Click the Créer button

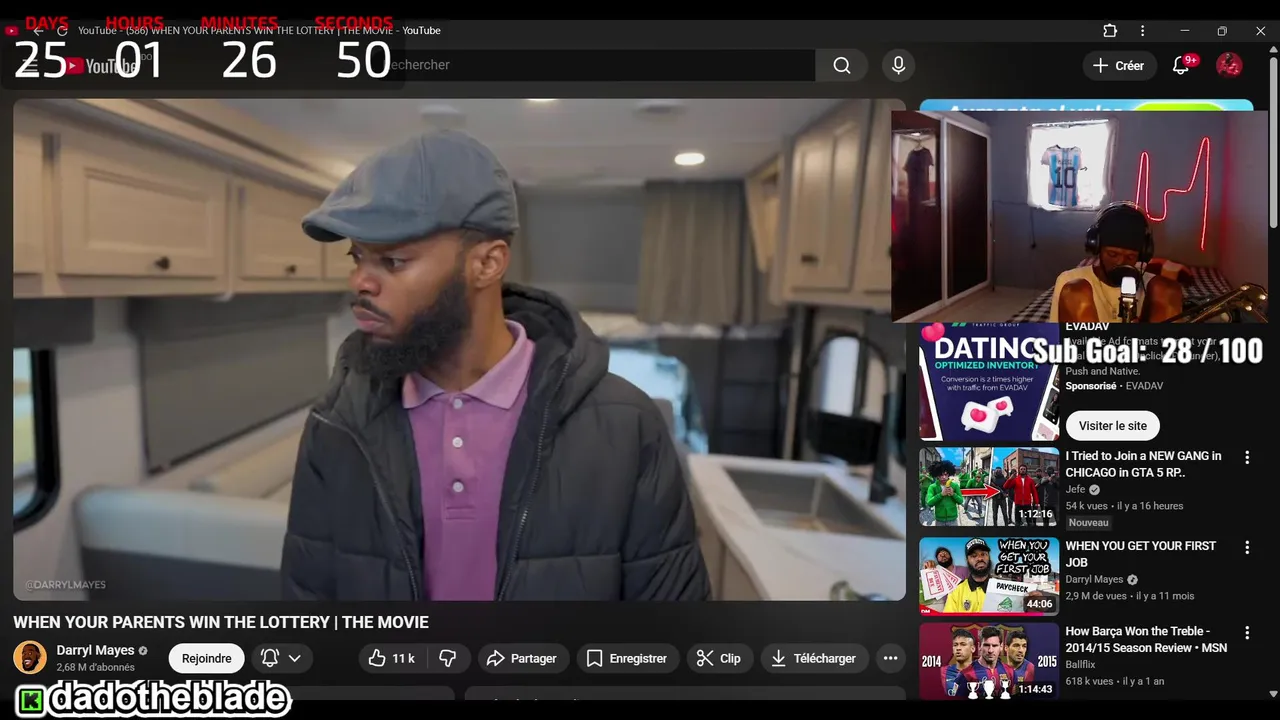point(1119,65)
